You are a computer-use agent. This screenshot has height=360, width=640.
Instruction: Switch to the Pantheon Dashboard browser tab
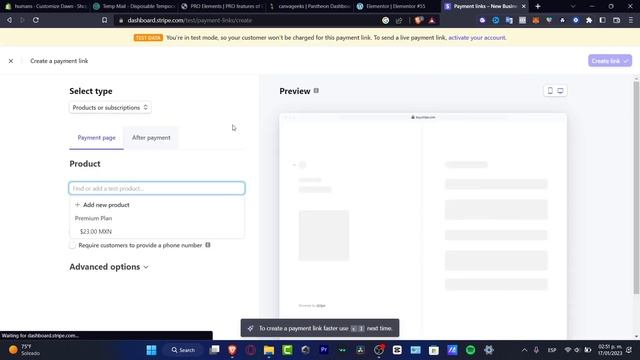point(309,6)
